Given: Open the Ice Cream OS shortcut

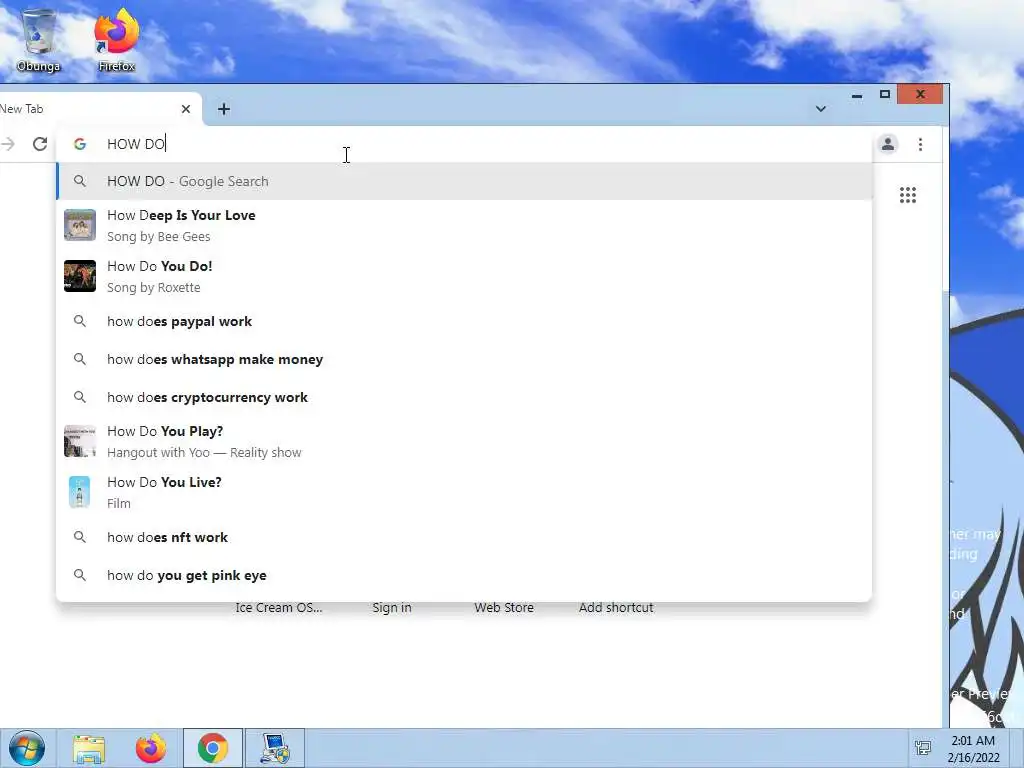Looking at the screenshot, I should pos(279,607).
